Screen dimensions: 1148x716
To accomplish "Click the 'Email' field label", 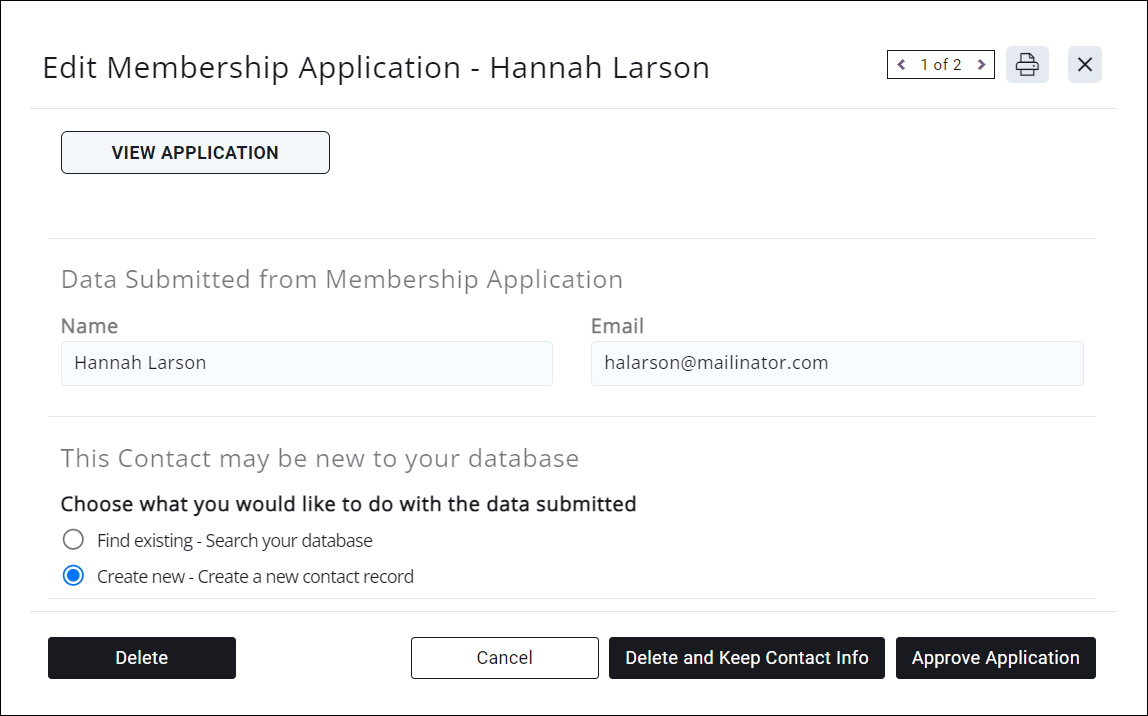I will point(617,326).
